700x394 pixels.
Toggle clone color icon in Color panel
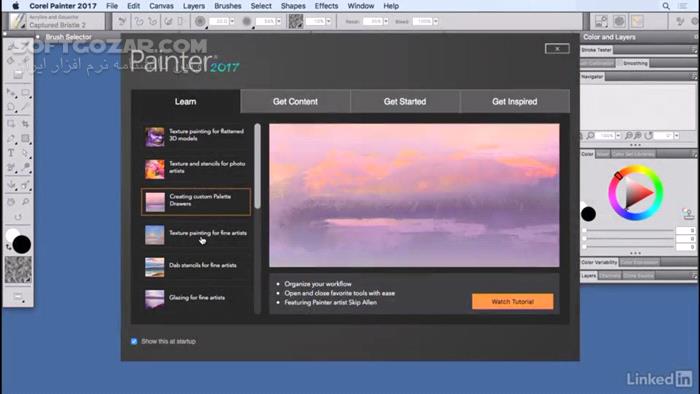(688, 214)
